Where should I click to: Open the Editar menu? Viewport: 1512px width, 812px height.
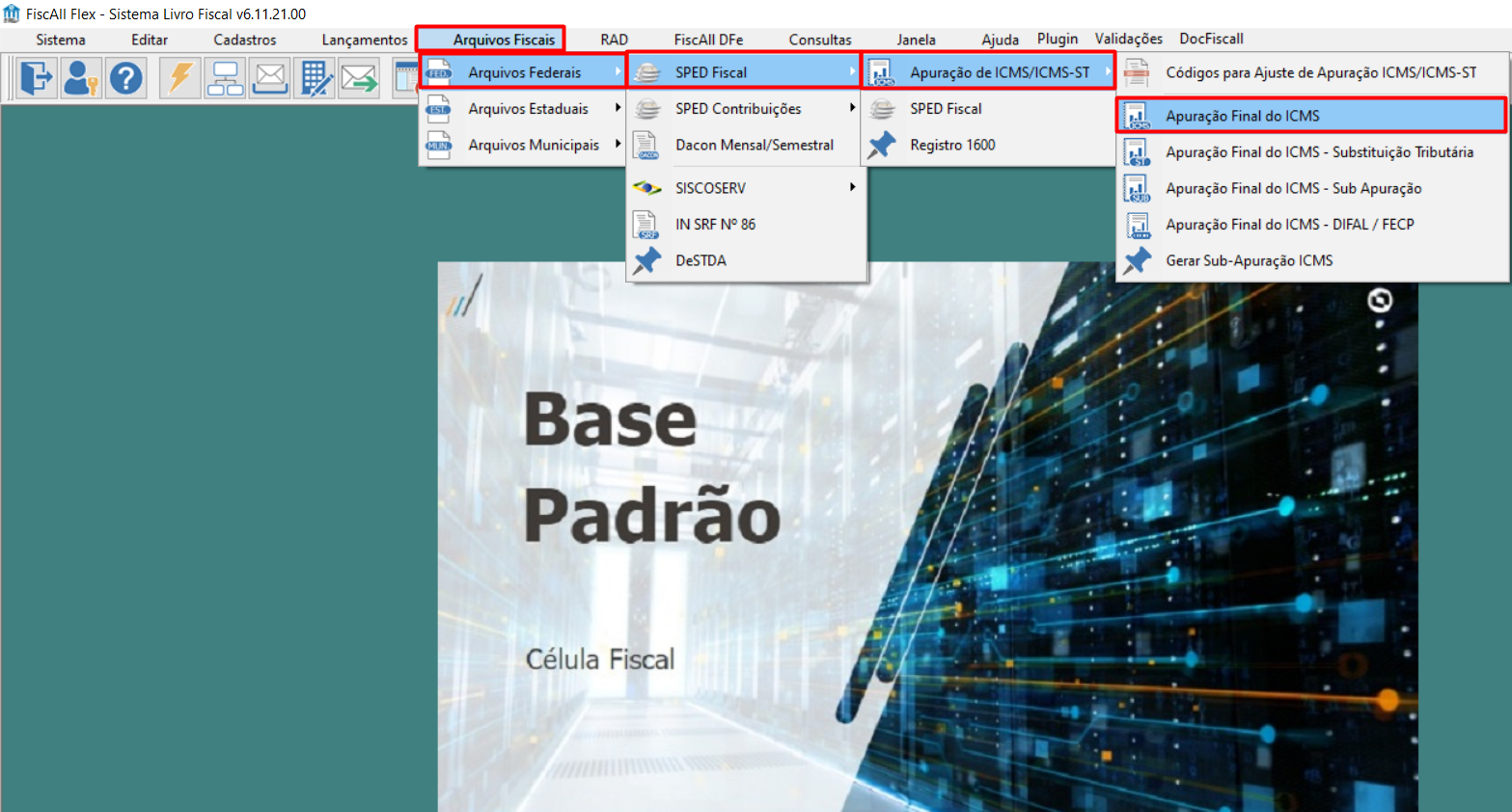150,40
